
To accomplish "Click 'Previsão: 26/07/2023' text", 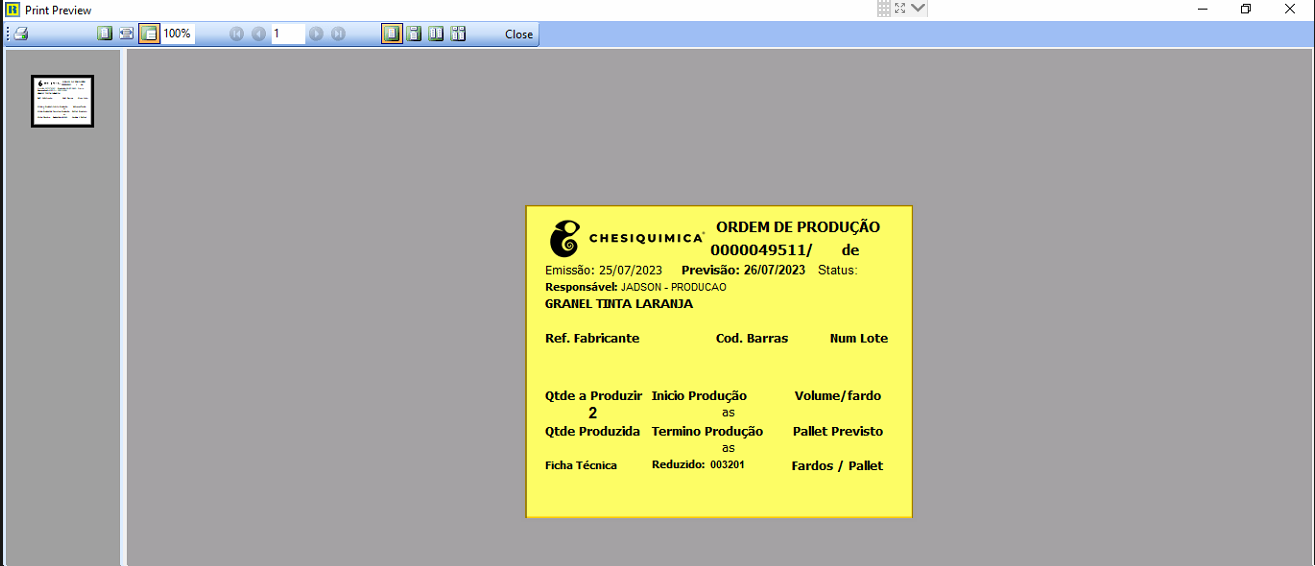I will pos(743,270).
